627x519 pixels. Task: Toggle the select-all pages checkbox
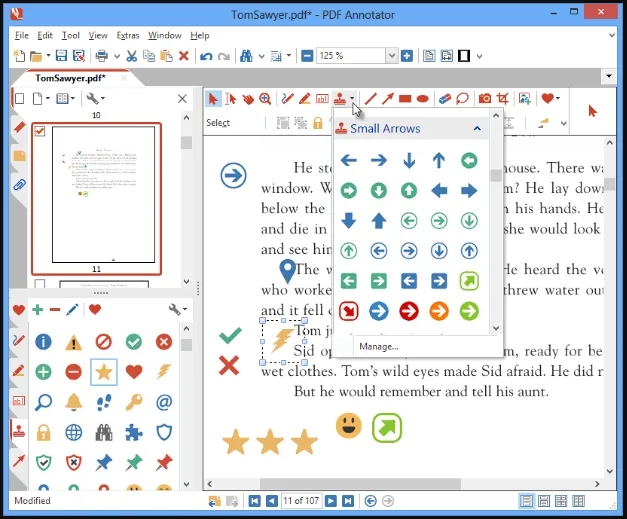pyautogui.click(x=19, y=98)
